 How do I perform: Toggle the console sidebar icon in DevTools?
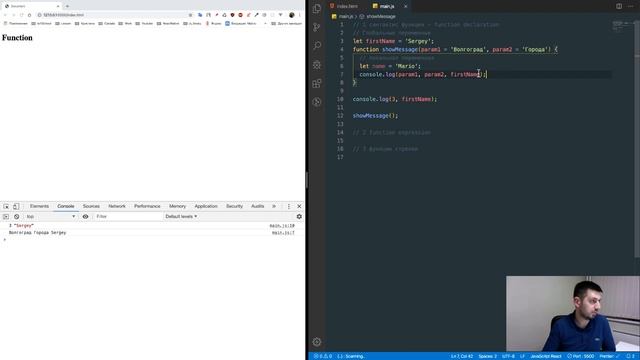click(6, 217)
